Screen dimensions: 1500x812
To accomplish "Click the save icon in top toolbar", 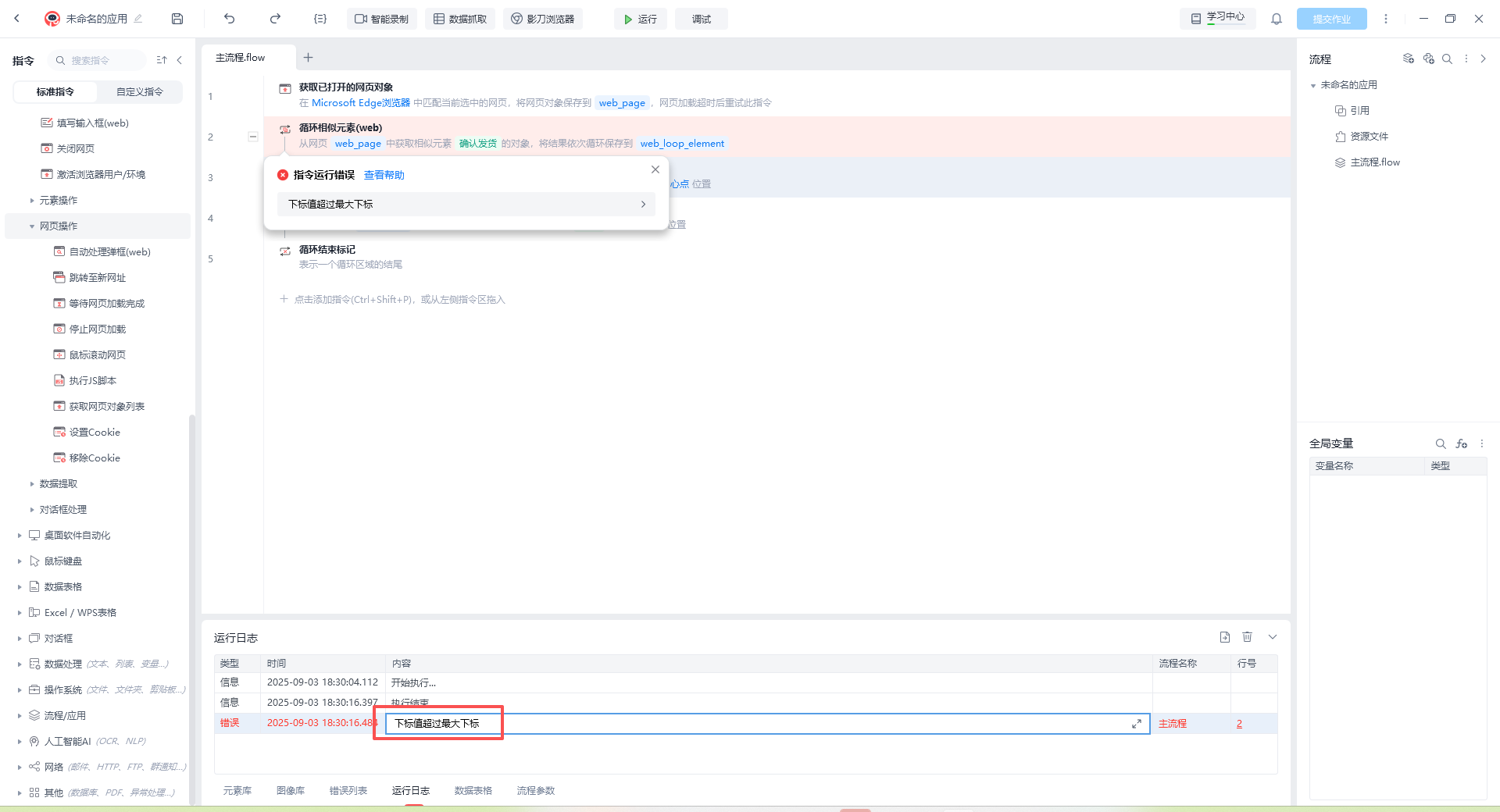I will pyautogui.click(x=177, y=19).
